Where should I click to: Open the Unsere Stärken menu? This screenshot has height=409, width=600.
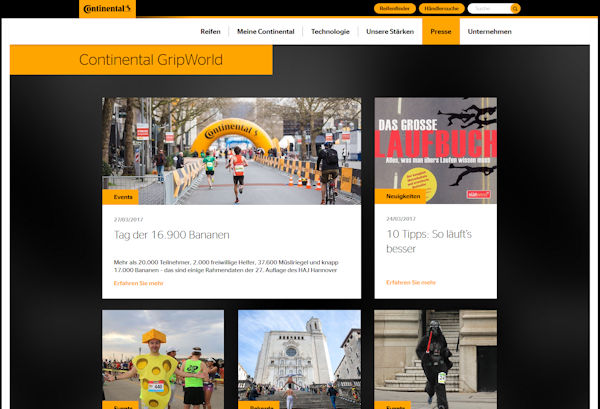pyautogui.click(x=390, y=31)
